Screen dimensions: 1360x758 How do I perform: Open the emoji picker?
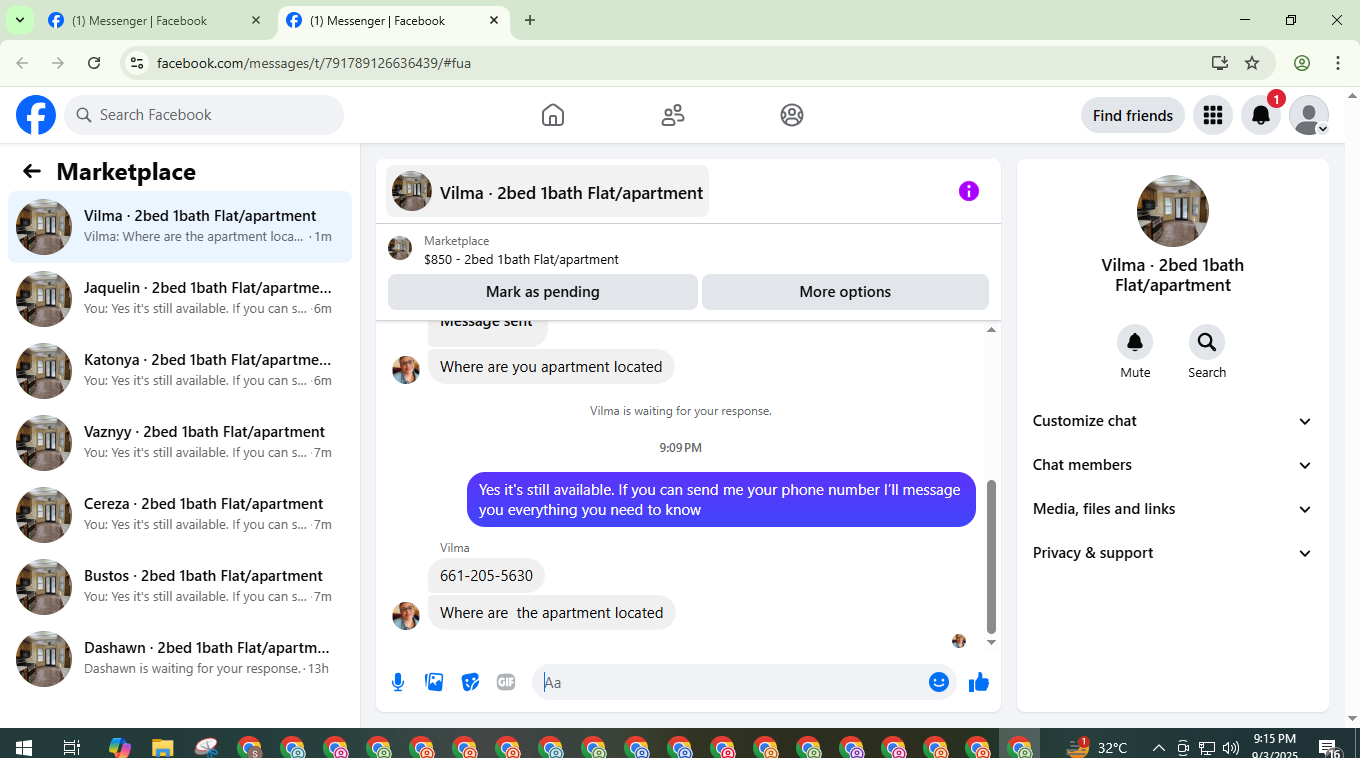click(x=938, y=682)
